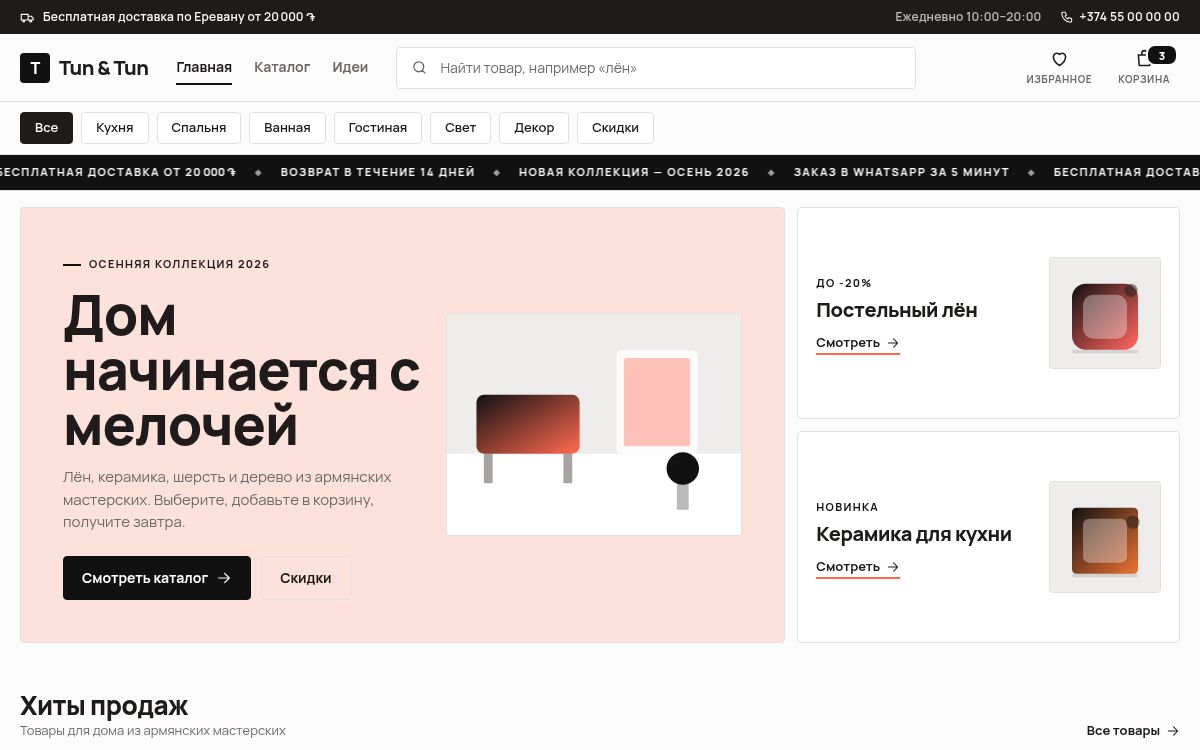Filter by Свет category
This screenshot has height=750, width=1200.
coord(461,128)
